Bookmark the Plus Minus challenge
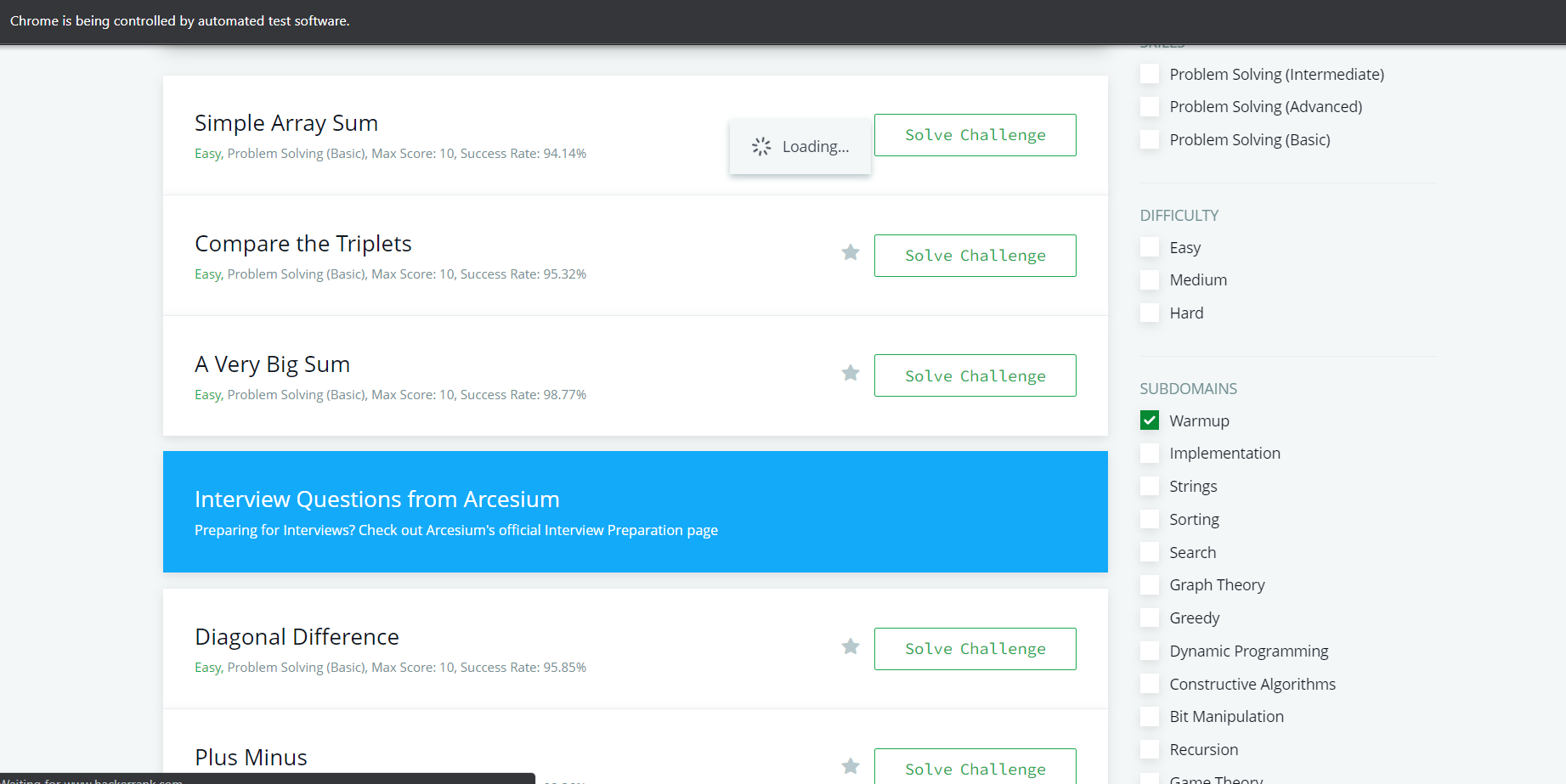The image size is (1566, 784). (850, 766)
